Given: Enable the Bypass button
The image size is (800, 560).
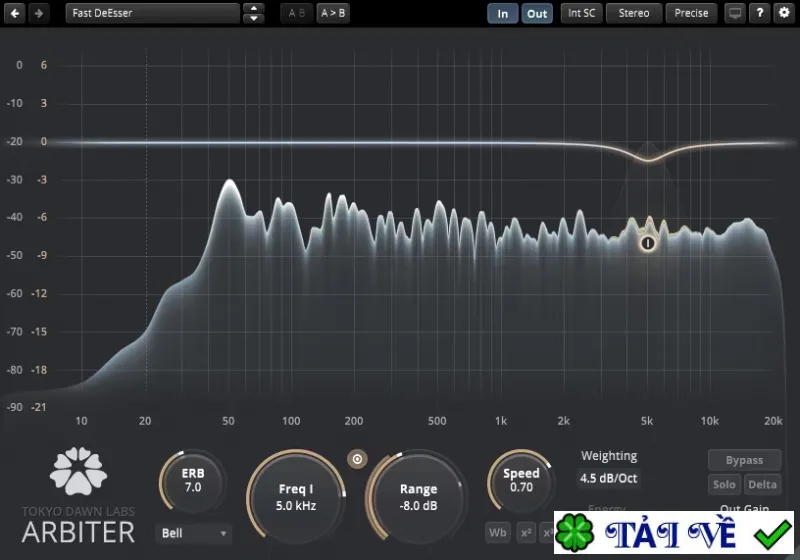Looking at the screenshot, I should (744, 460).
